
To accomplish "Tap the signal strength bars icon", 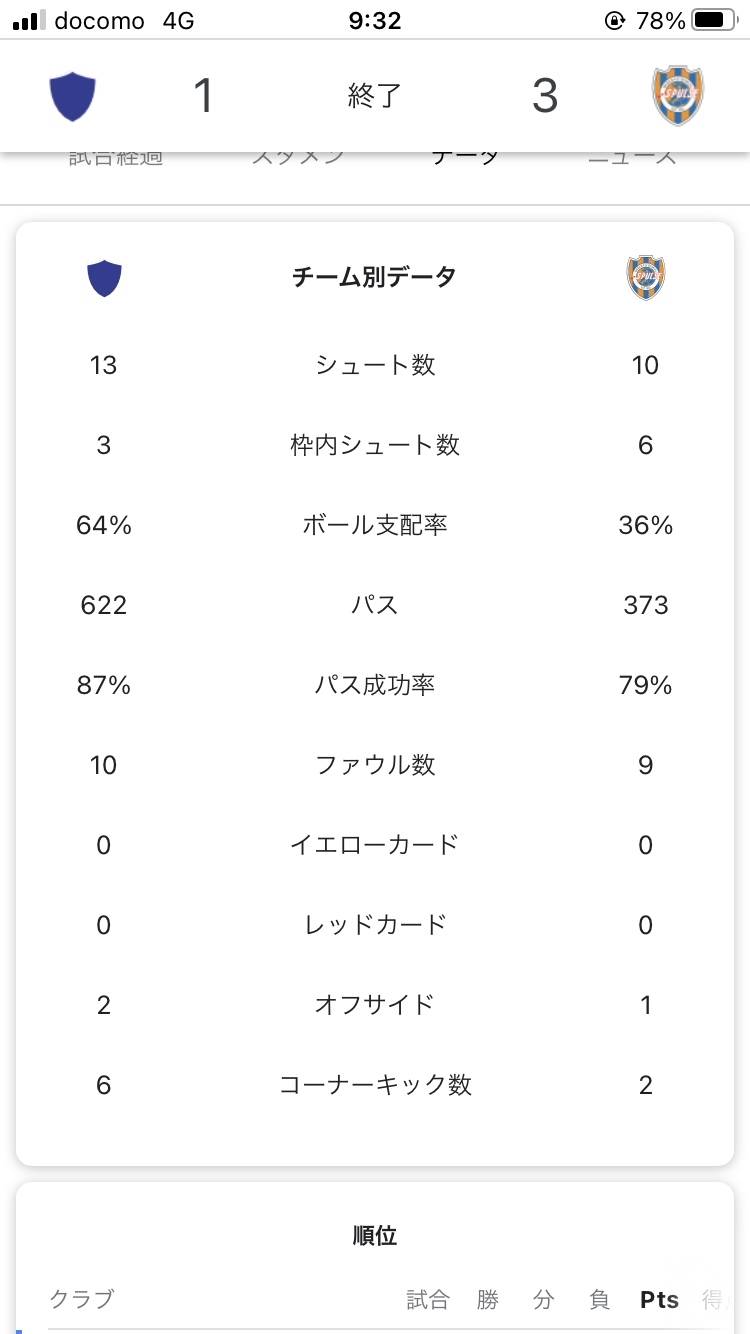I will 28,20.
